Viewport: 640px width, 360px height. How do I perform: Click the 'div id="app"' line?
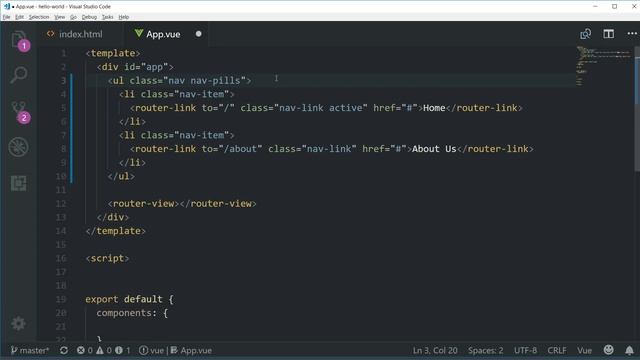tap(135, 67)
